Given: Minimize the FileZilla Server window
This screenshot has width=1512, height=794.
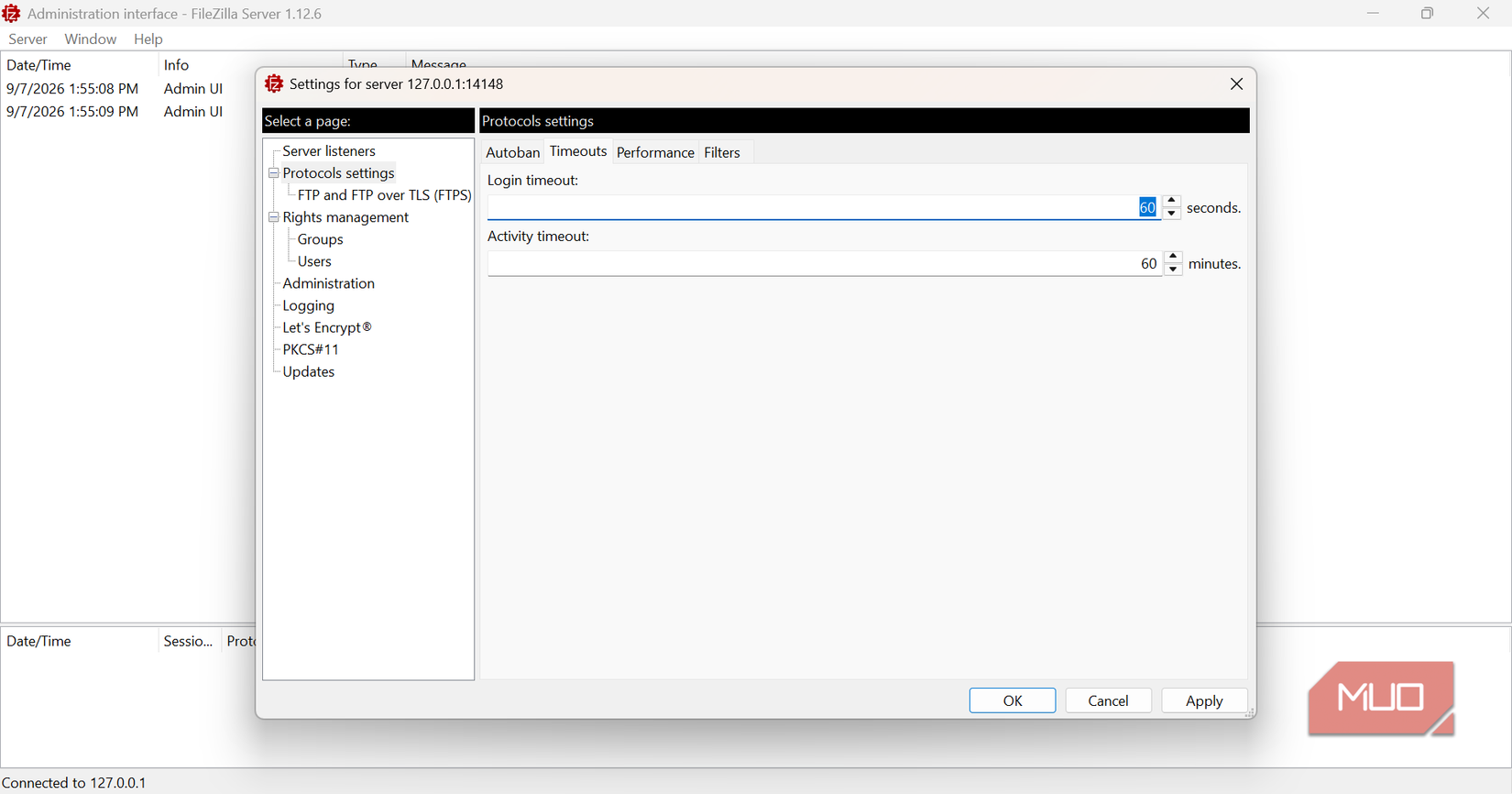Looking at the screenshot, I should pos(1373,14).
